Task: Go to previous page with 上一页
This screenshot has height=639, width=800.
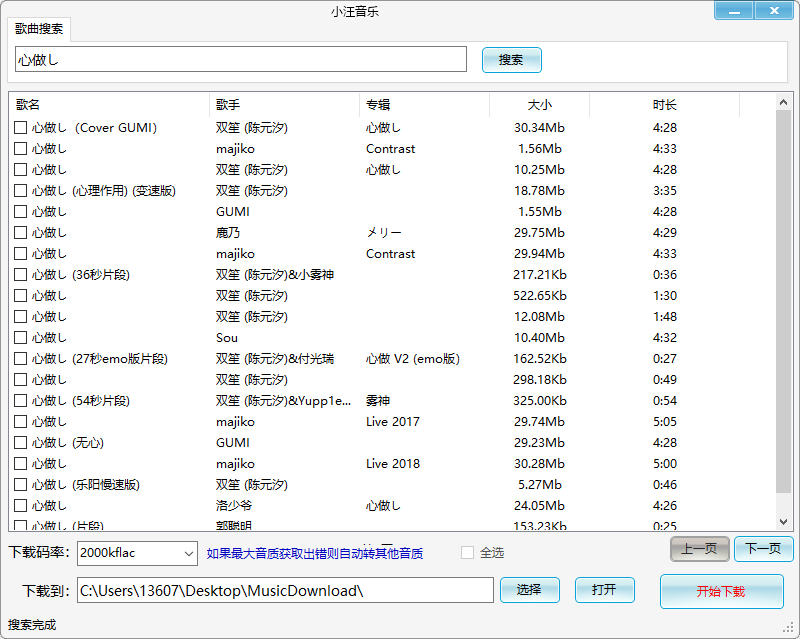Action: [699, 549]
